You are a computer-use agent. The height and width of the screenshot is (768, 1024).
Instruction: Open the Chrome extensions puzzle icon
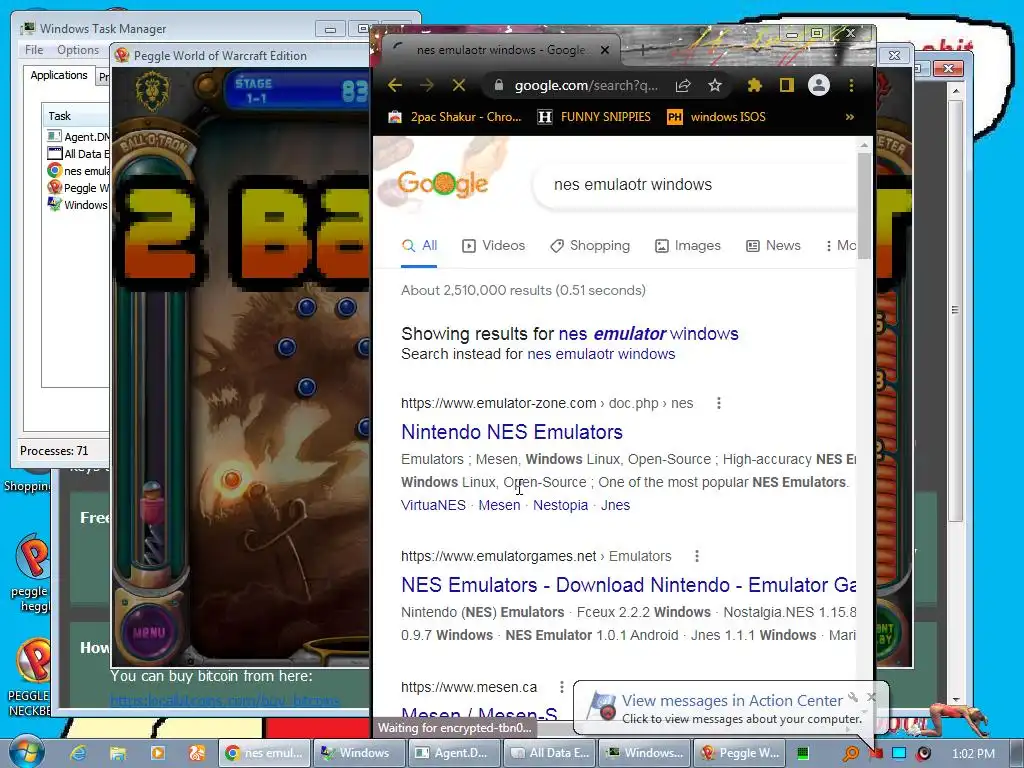(755, 85)
